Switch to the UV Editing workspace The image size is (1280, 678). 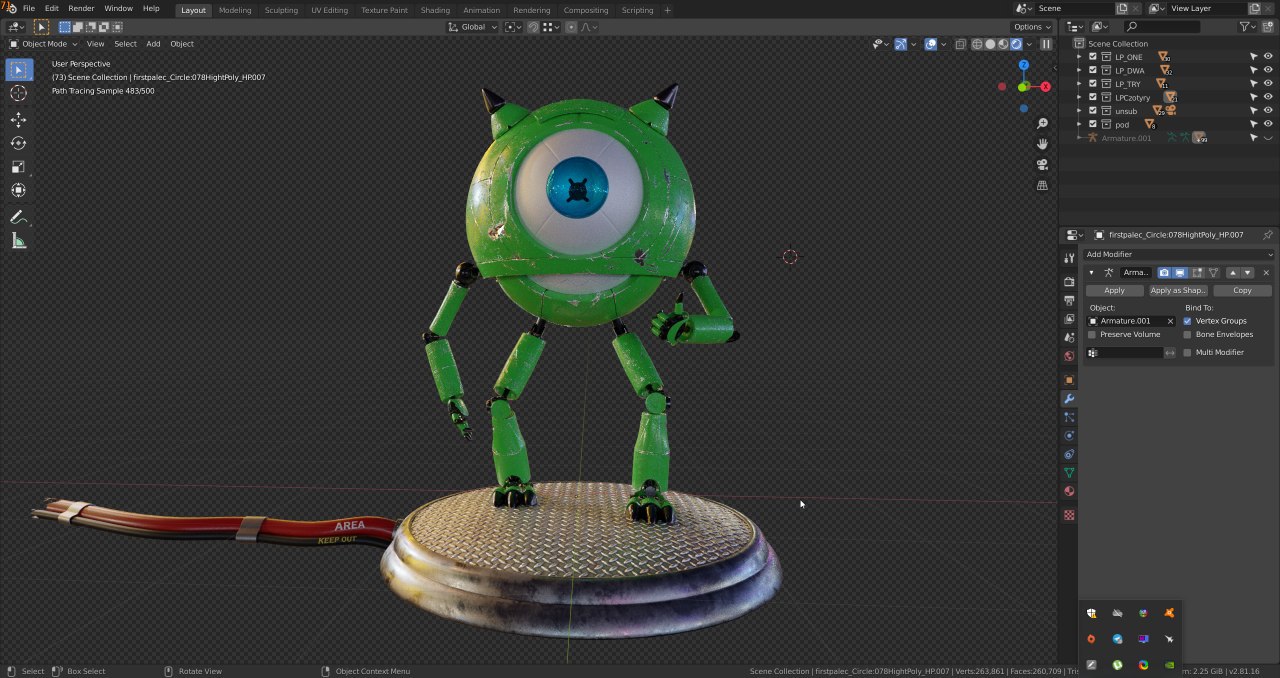point(329,10)
